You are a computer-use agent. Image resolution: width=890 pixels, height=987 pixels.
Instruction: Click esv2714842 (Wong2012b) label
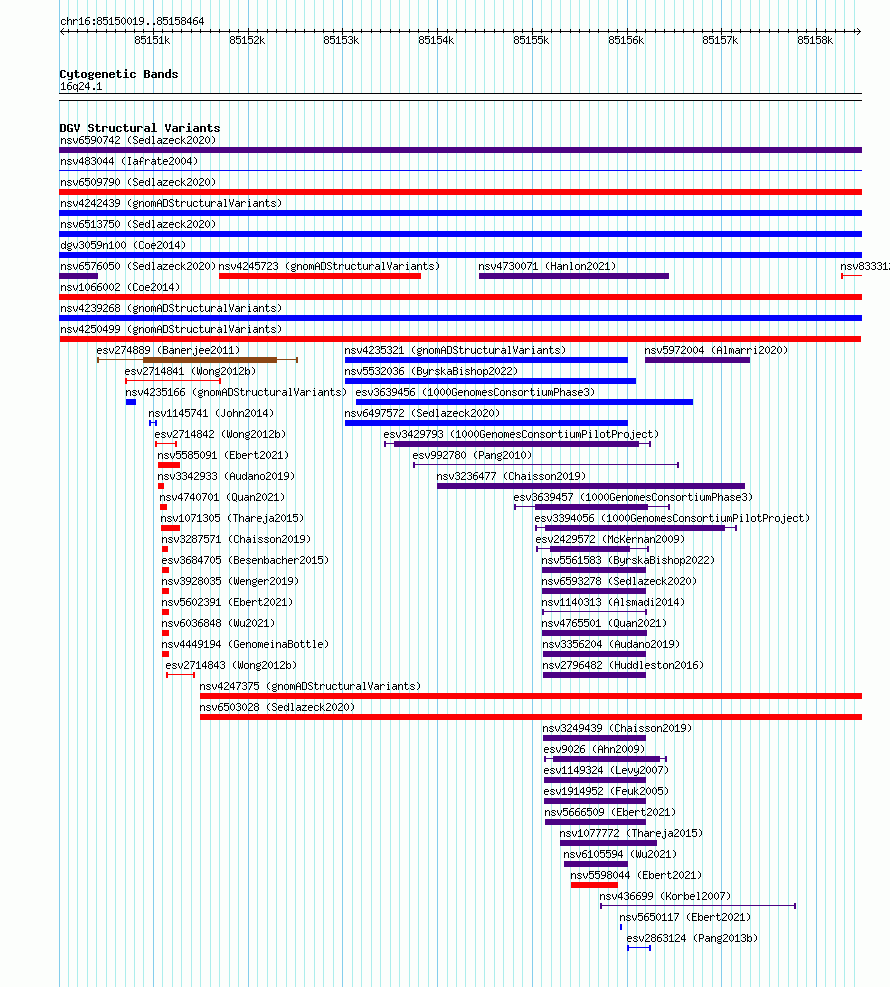click(x=220, y=434)
